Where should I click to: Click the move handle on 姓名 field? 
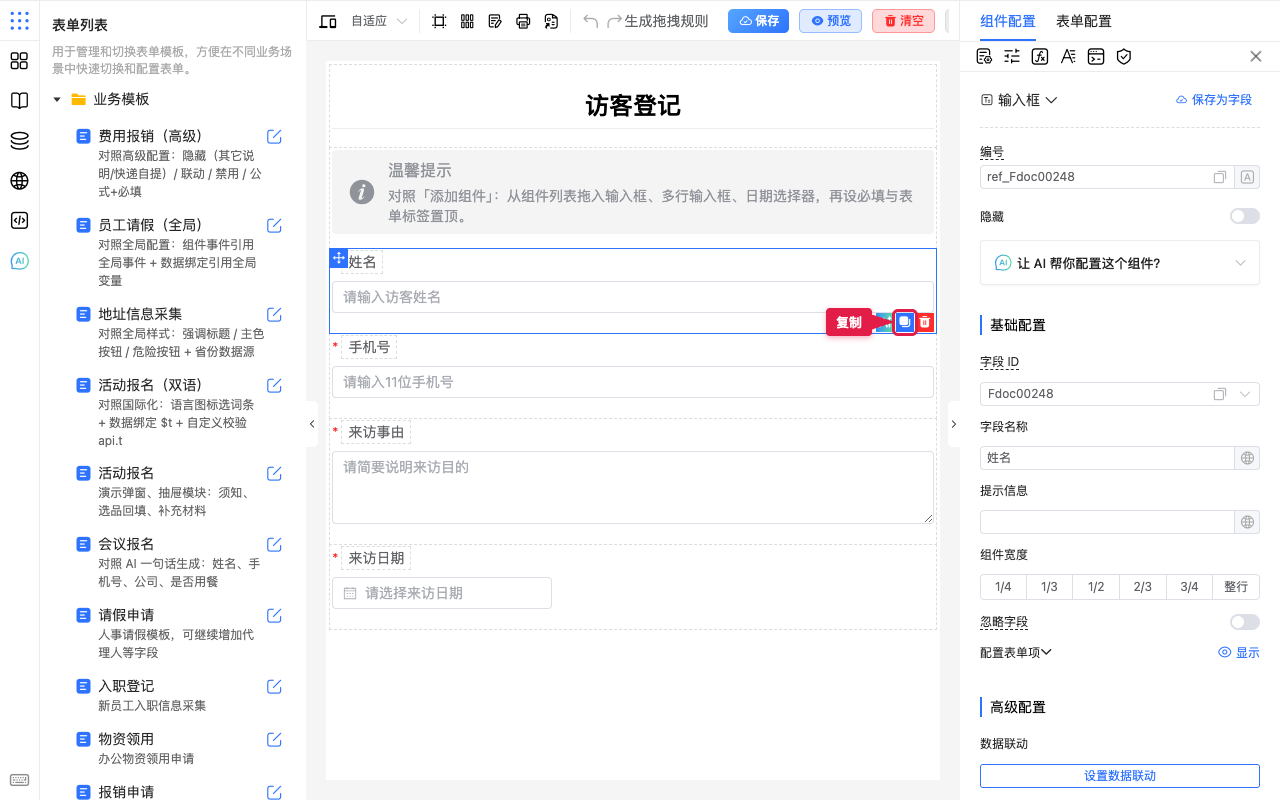point(338,258)
